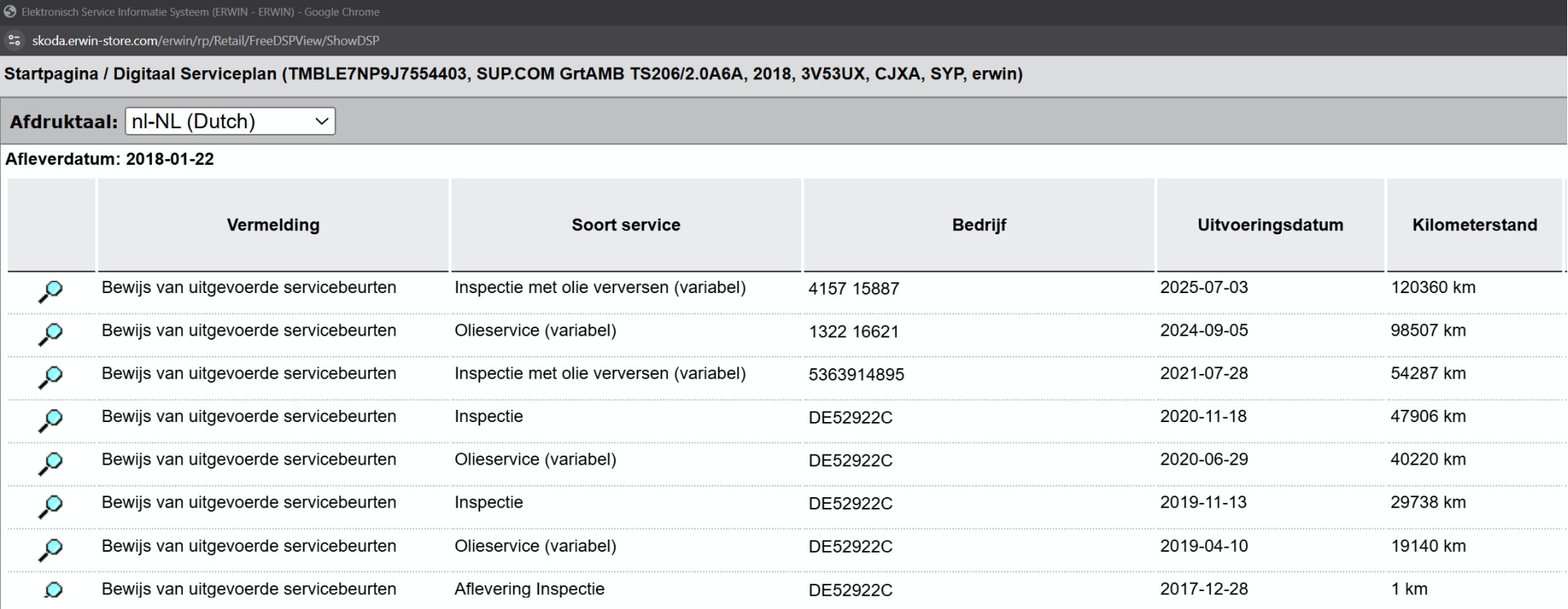Click company code '5363914895'
Screen dimensions: 1568x609
click(x=857, y=375)
